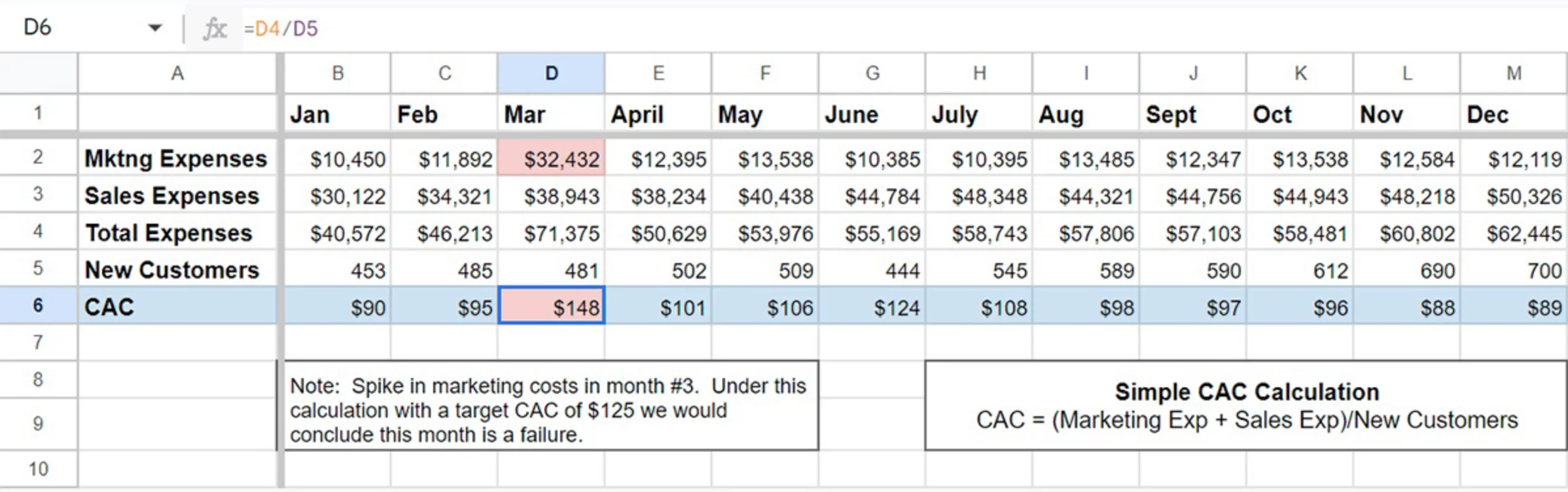Click the Dec column heading cell

pos(1514,114)
